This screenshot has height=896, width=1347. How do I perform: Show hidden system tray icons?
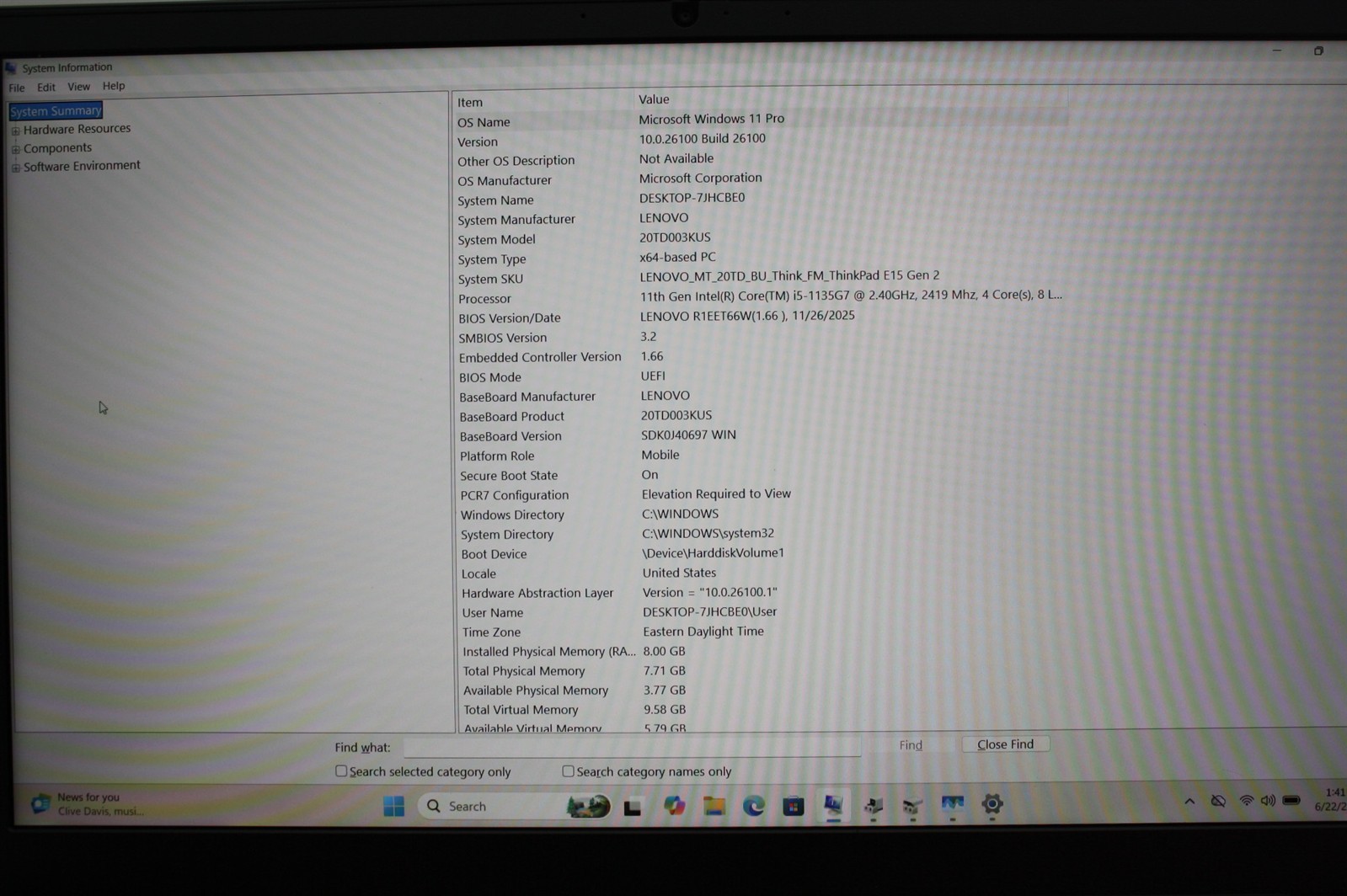(1189, 802)
